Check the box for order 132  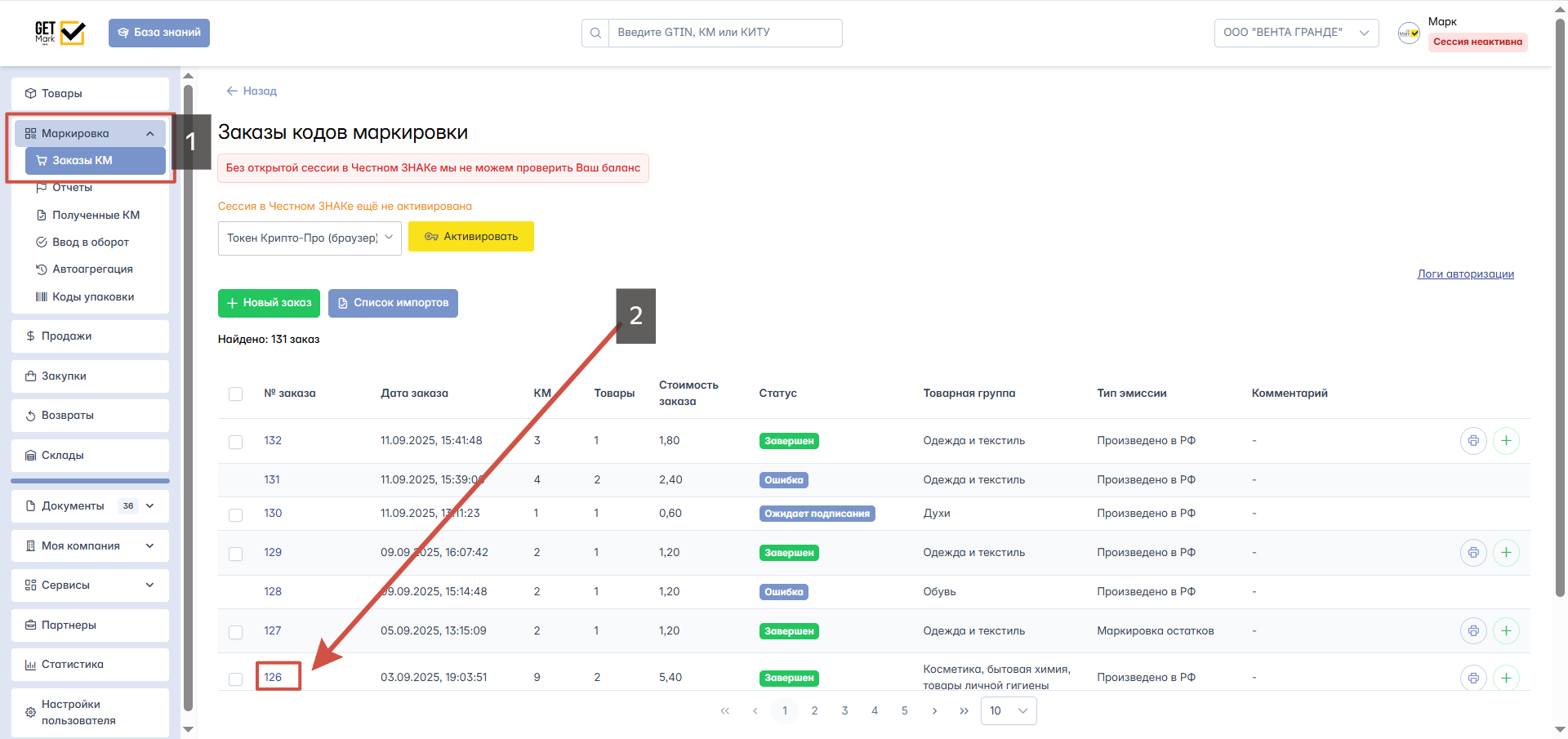point(235,442)
